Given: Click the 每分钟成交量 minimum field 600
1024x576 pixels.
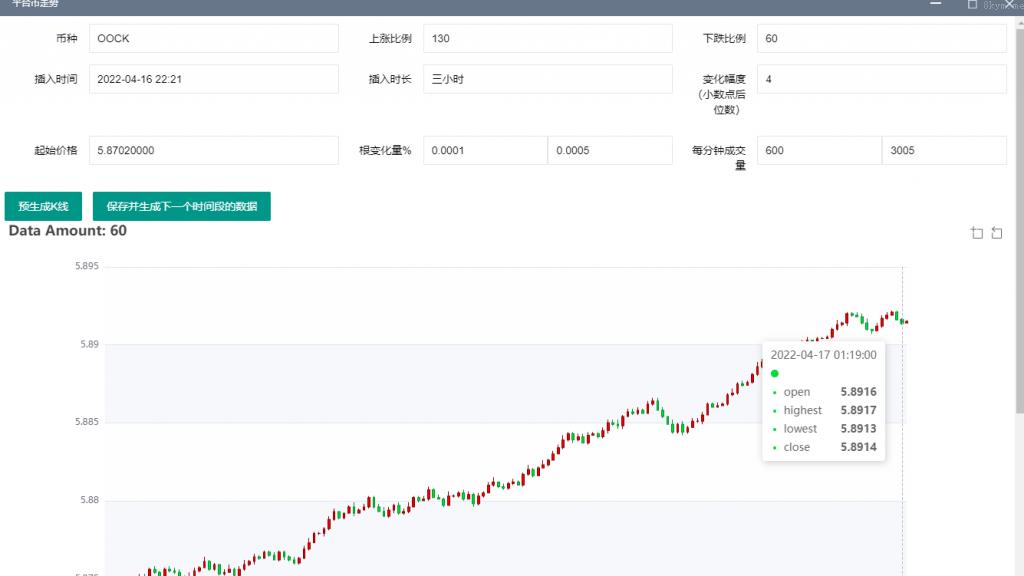Looking at the screenshot, I should 819,151.
